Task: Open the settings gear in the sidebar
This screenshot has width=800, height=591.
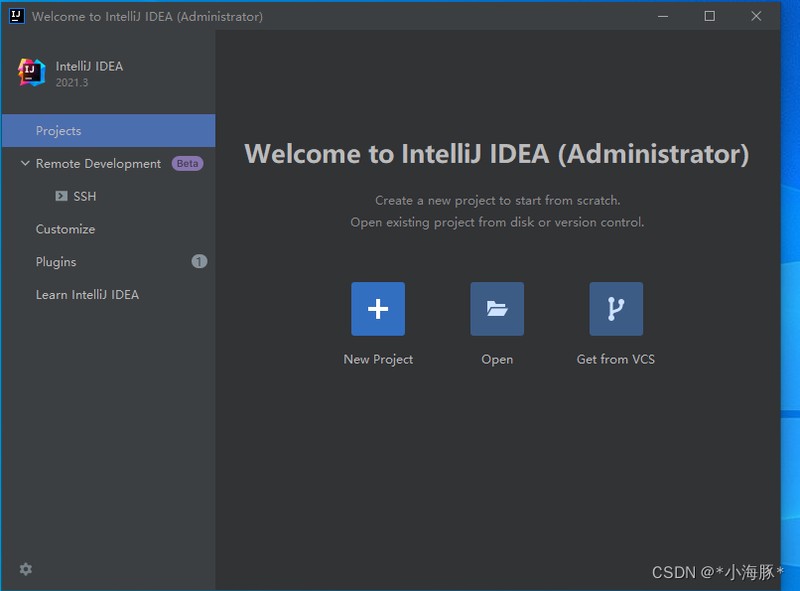Action: tap(26, 569)
